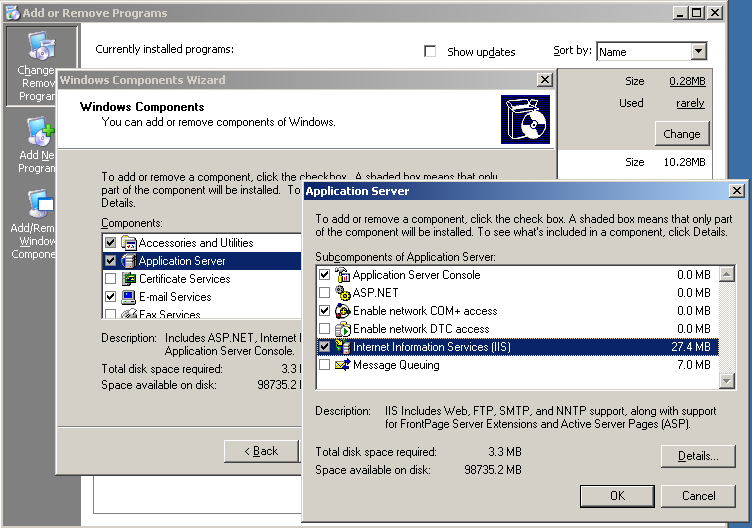Check the Message Queuing checkbox

[324, 365]
